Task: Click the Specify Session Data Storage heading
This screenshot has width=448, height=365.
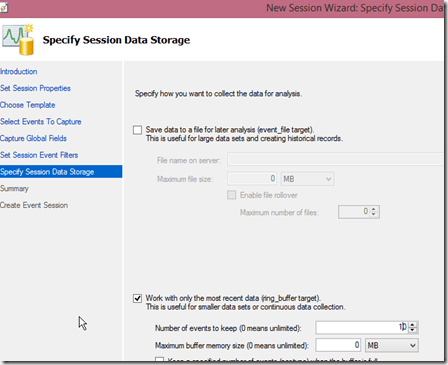Action: pos(116,40)
